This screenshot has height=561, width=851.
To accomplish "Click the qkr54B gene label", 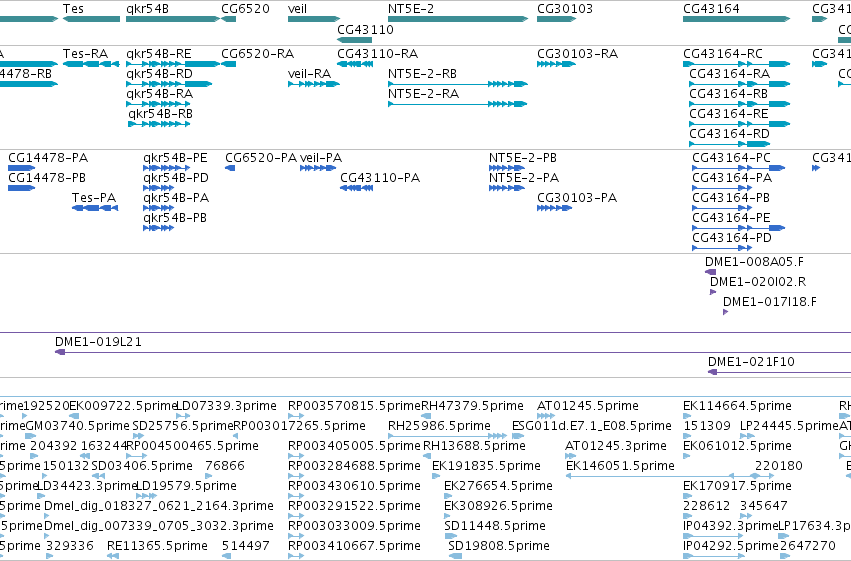I will [147, 9].
